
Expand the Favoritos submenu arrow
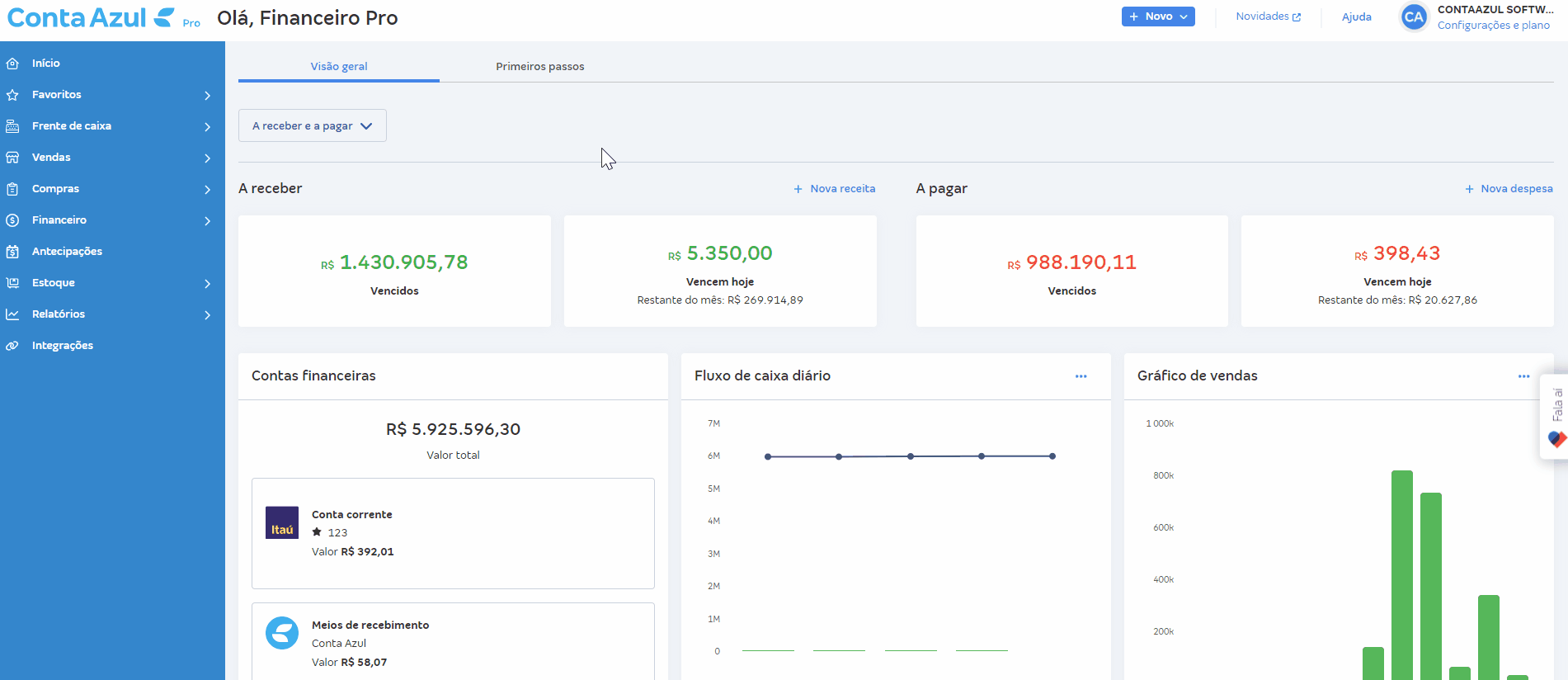207,96
